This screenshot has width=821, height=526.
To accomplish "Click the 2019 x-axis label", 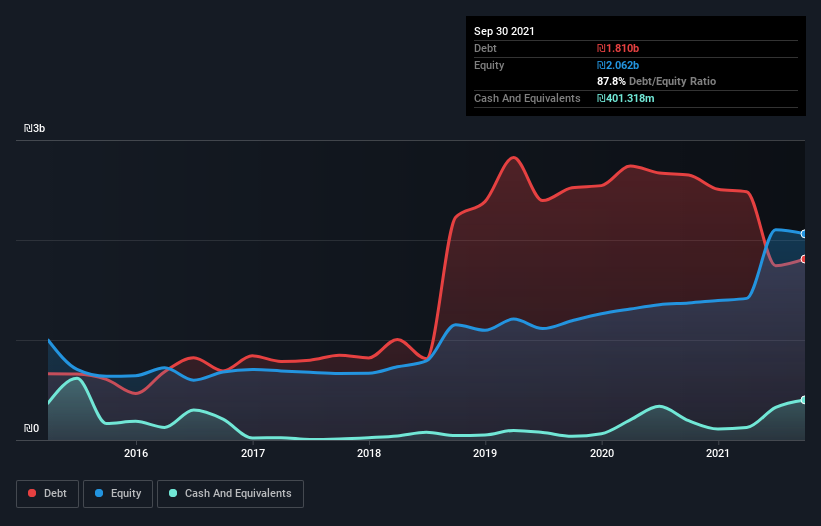I will [x=485, y=453].
